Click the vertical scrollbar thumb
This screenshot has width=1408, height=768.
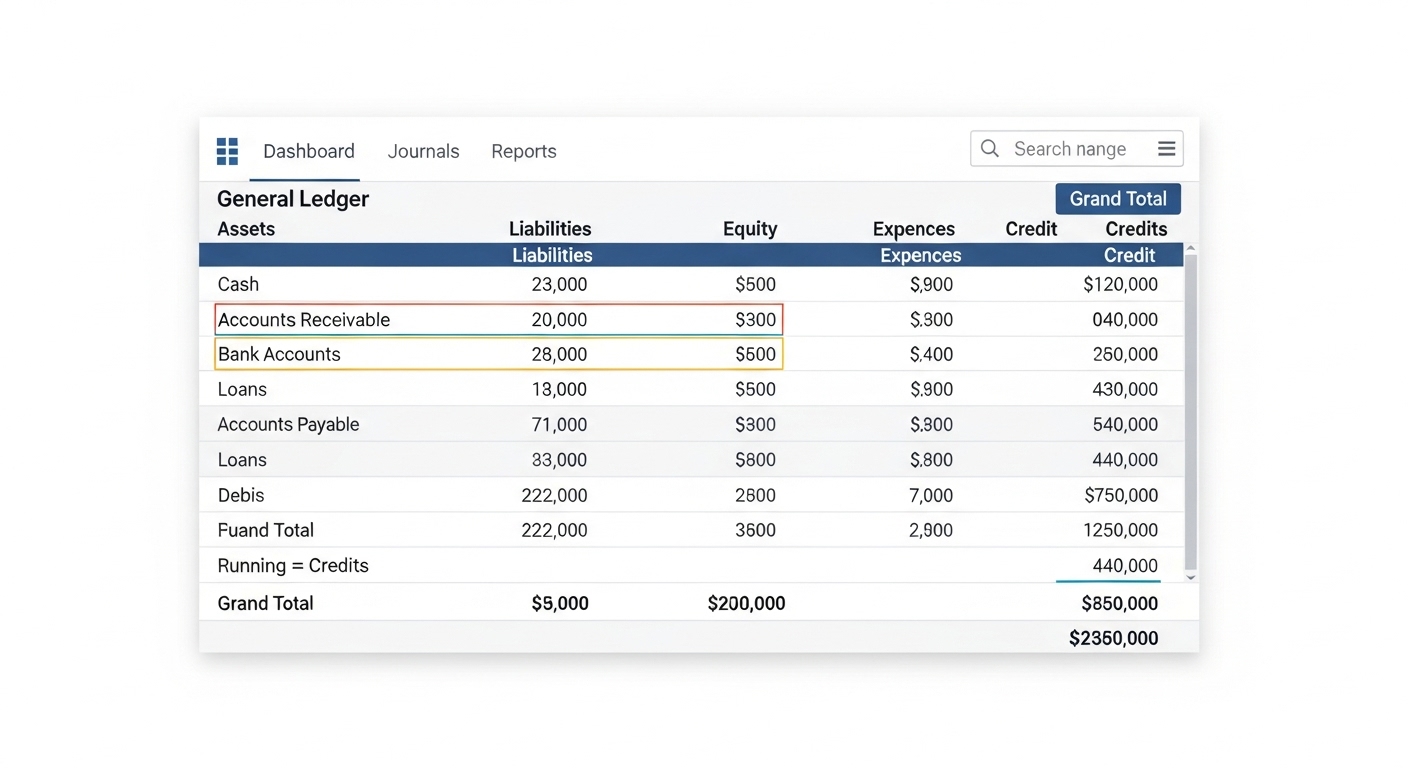pyautogui.click(x=1190, y=410)
